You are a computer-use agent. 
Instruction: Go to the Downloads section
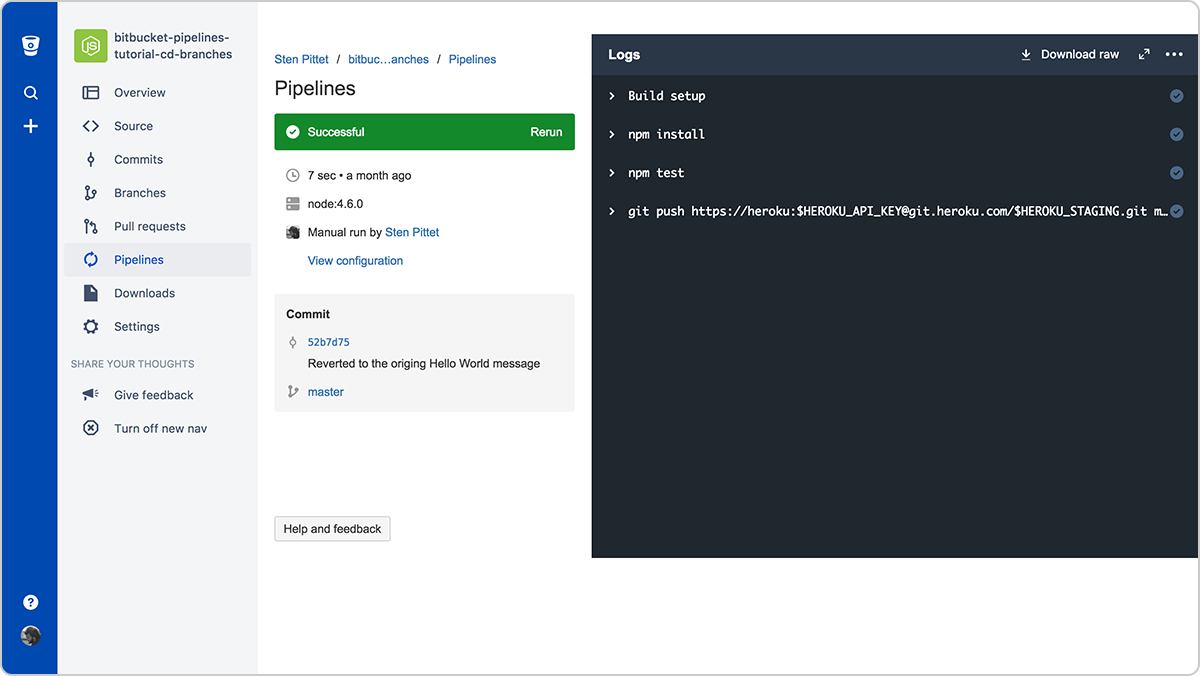click(145, 293)
